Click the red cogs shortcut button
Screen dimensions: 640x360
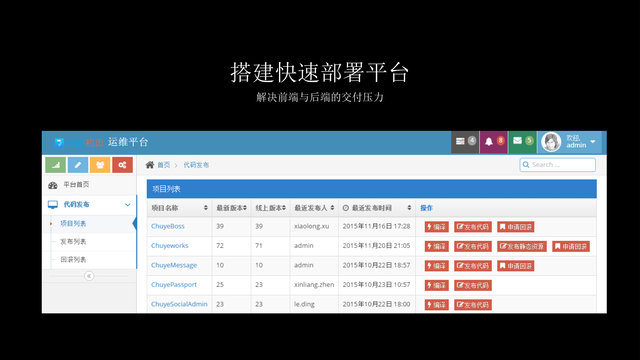pos(122,165)
